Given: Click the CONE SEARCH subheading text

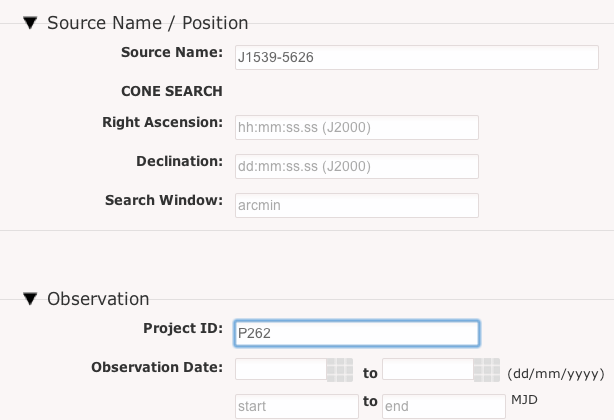Looking at the screenshot, I should click(x=171, y=90).
